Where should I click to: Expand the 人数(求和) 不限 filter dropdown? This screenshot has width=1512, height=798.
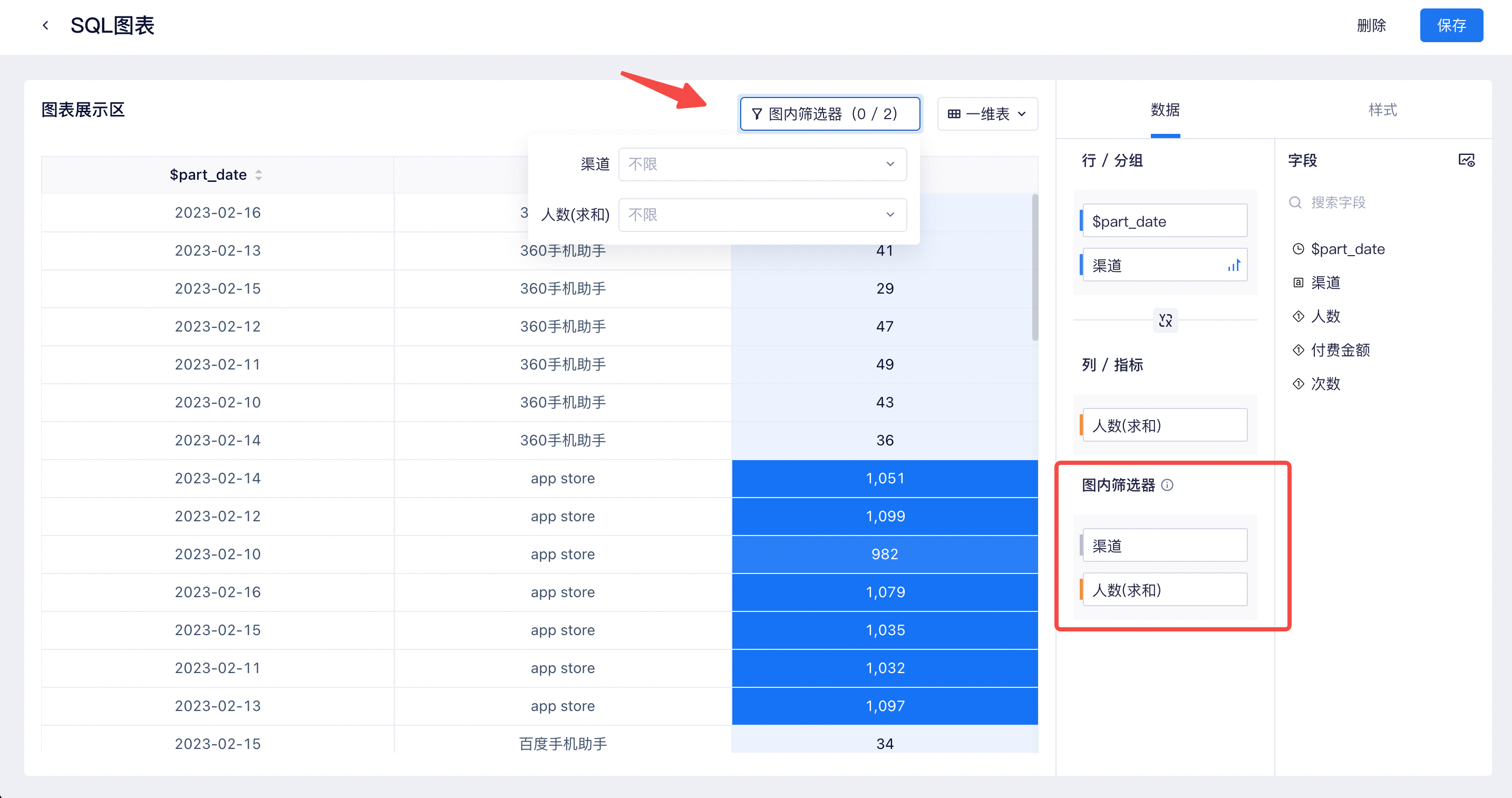click(x=762, y=215)
